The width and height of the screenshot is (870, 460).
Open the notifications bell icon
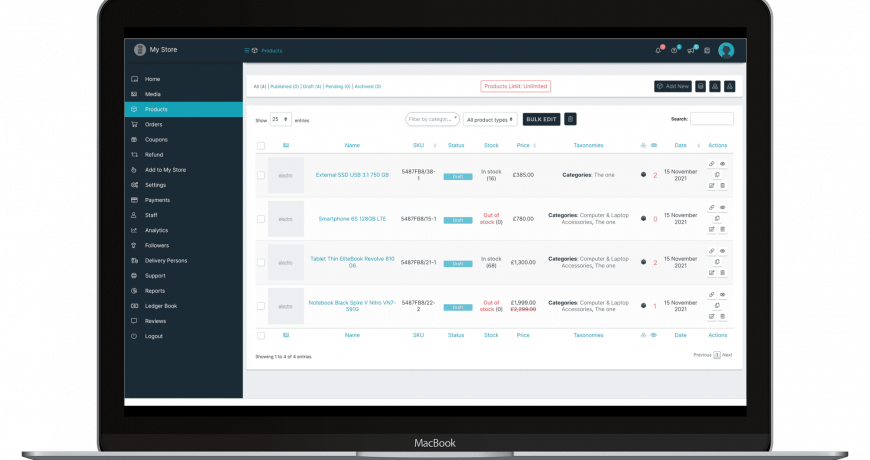pos(658,50)
